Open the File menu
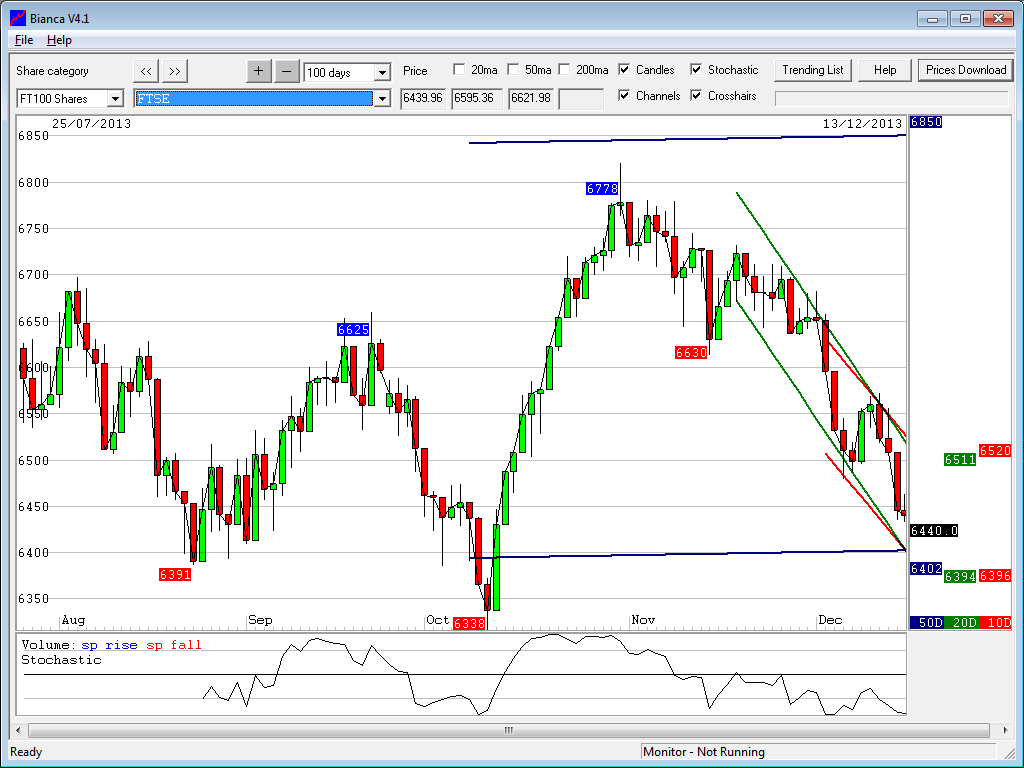Image resolution: width=1024 pixels, height=768 pixels. pos(24,40)
